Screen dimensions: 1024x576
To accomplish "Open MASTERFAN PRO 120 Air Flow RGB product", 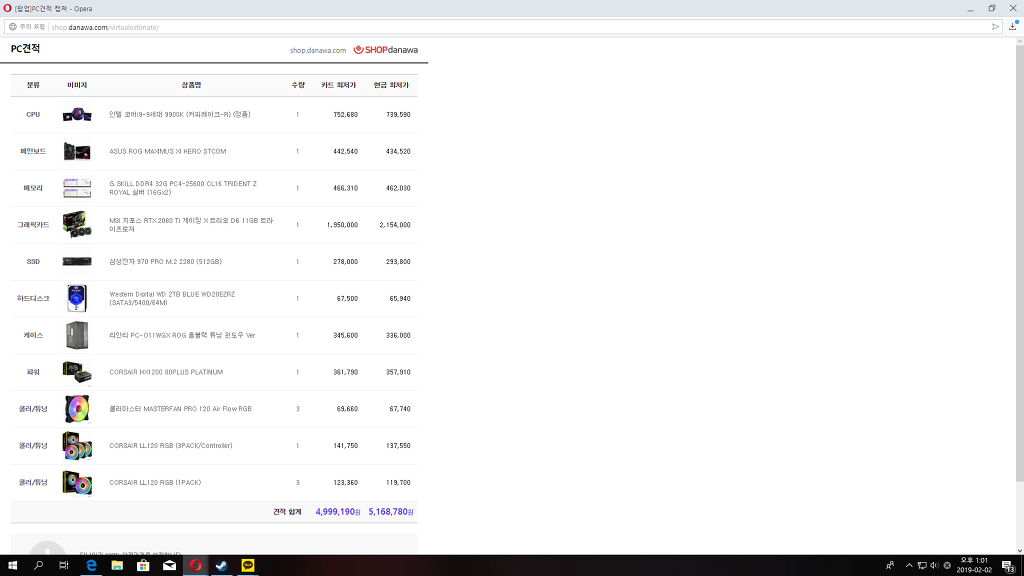I will point(180,409).
